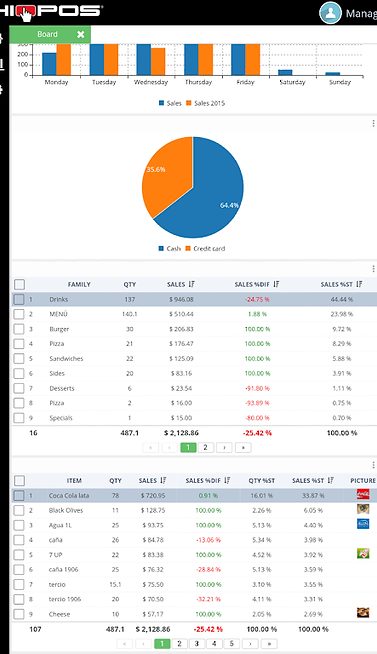Open the Manager user avatar

click(330, 13)
